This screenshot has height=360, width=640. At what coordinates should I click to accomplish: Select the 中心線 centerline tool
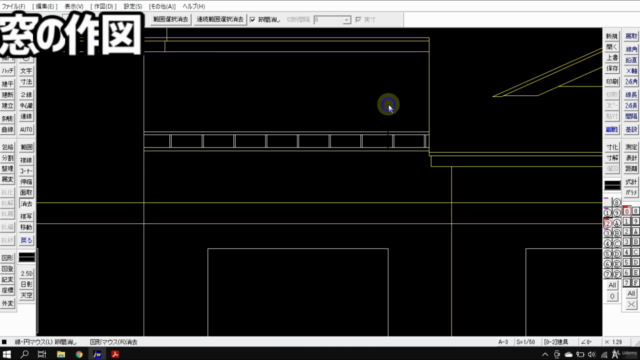tap(26, 106)
